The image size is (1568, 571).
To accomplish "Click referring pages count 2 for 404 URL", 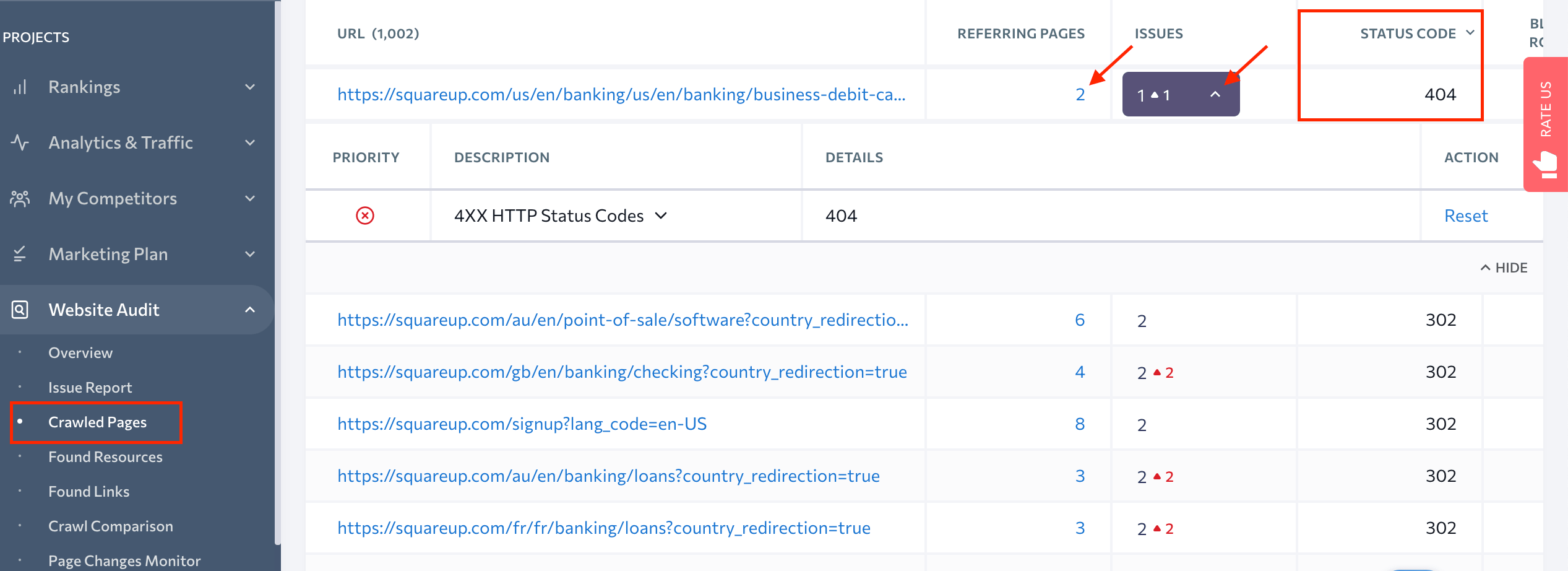I will pos(1080,94).
